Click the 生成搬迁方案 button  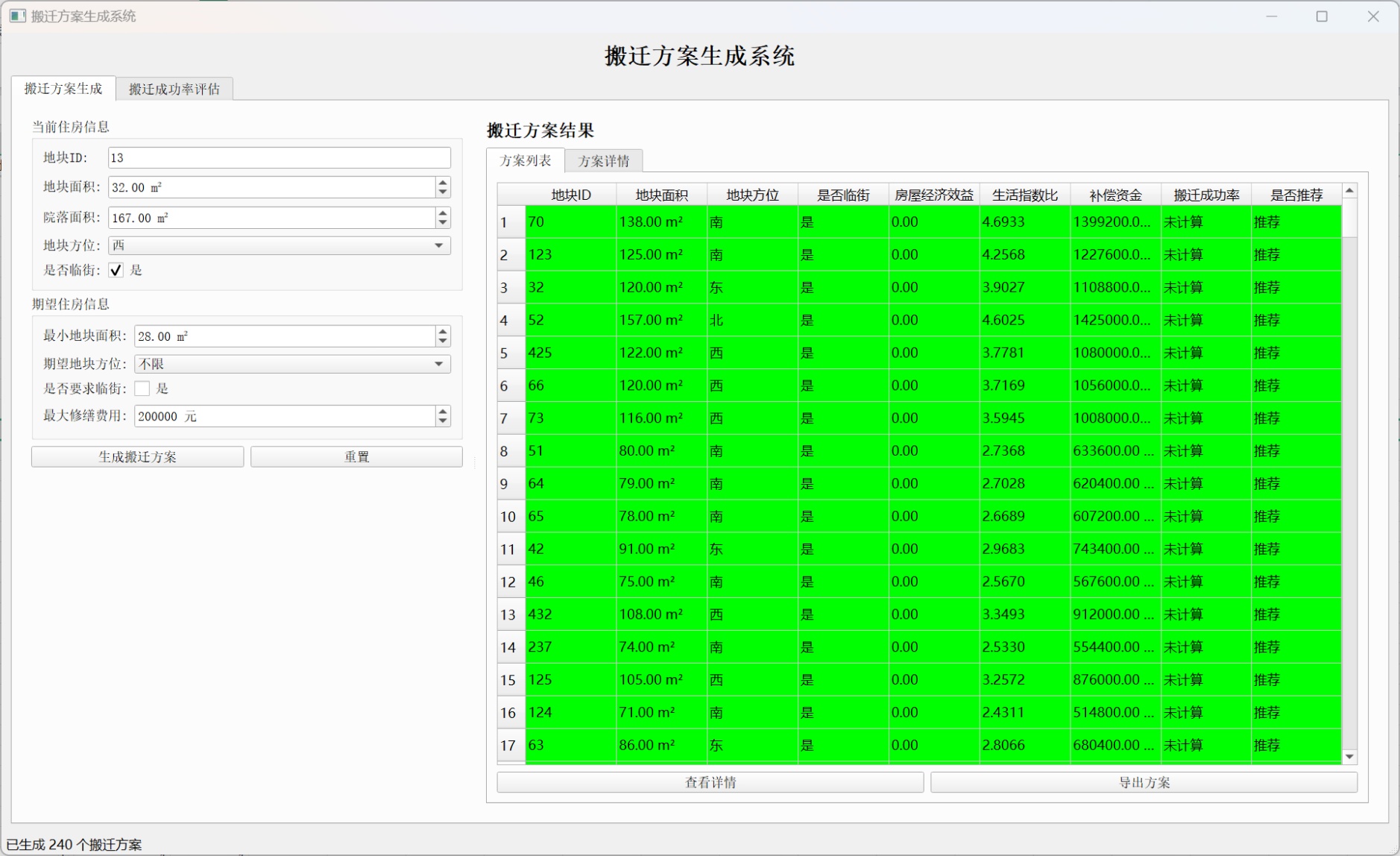pyautogui.click(x=137, y=456)
